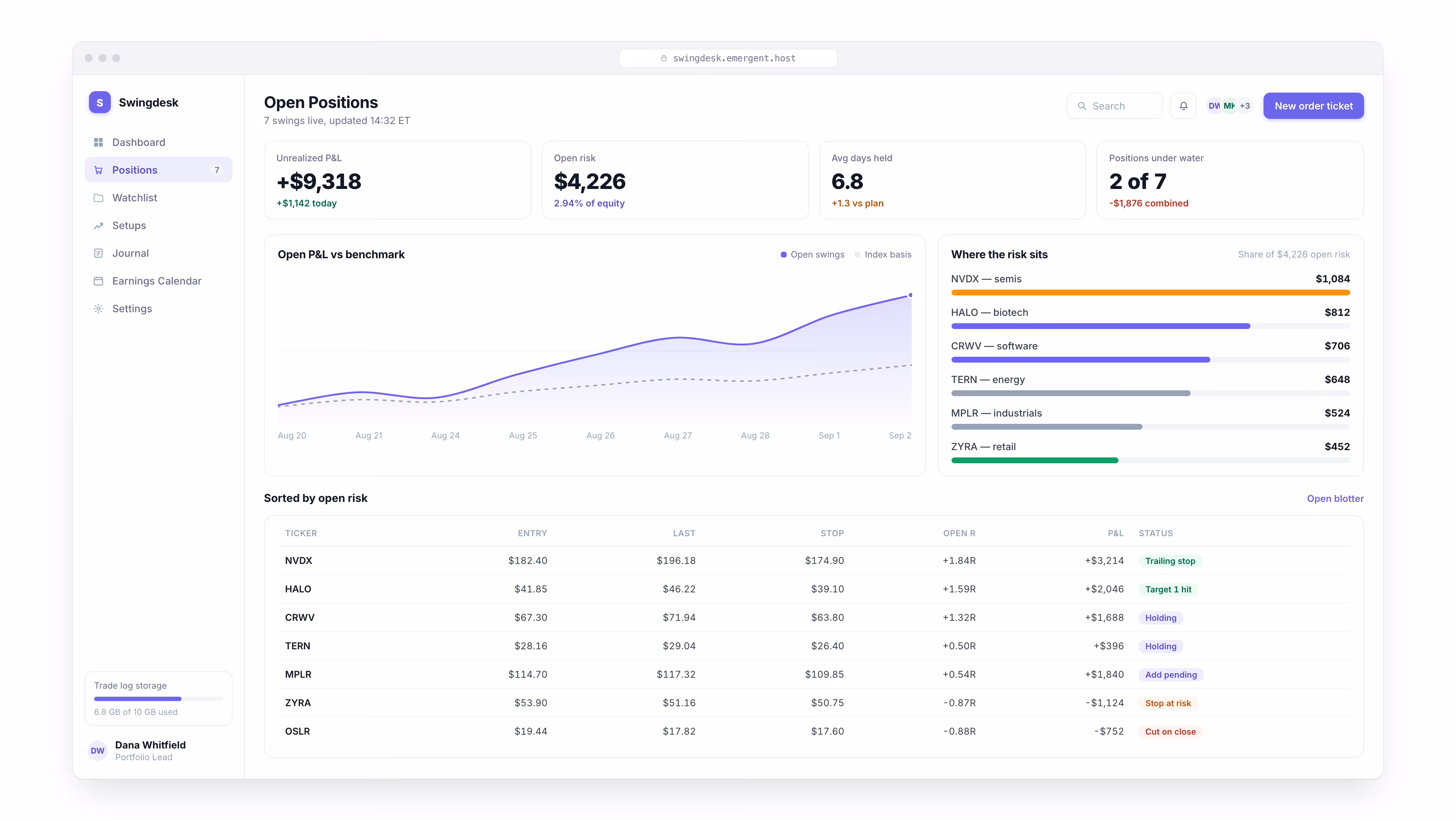The image size is (1456, 820).
Task: Click the Positions under water card
Action: (1230, 181)
